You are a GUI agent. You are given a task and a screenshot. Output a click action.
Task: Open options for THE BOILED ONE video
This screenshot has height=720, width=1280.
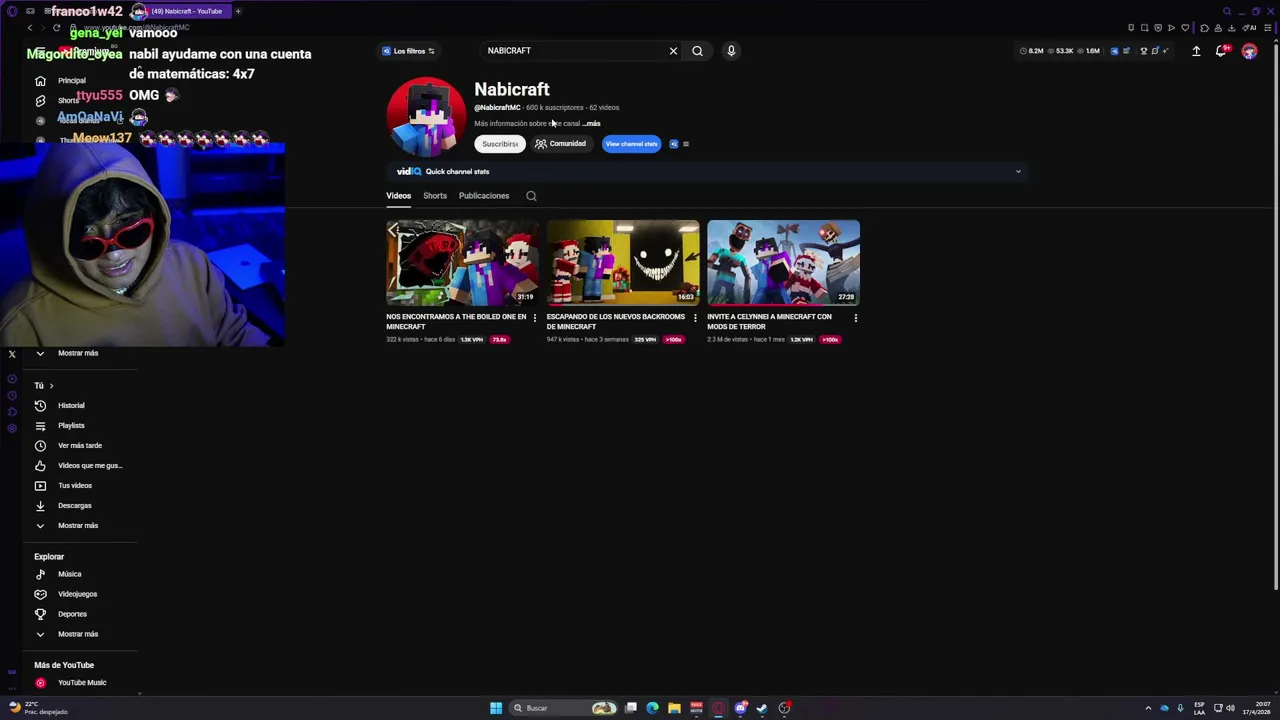click(x=534, y=318)
